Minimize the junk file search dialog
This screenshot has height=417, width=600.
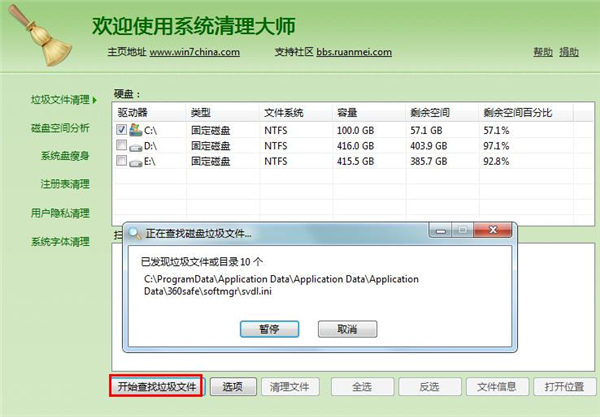440,230
